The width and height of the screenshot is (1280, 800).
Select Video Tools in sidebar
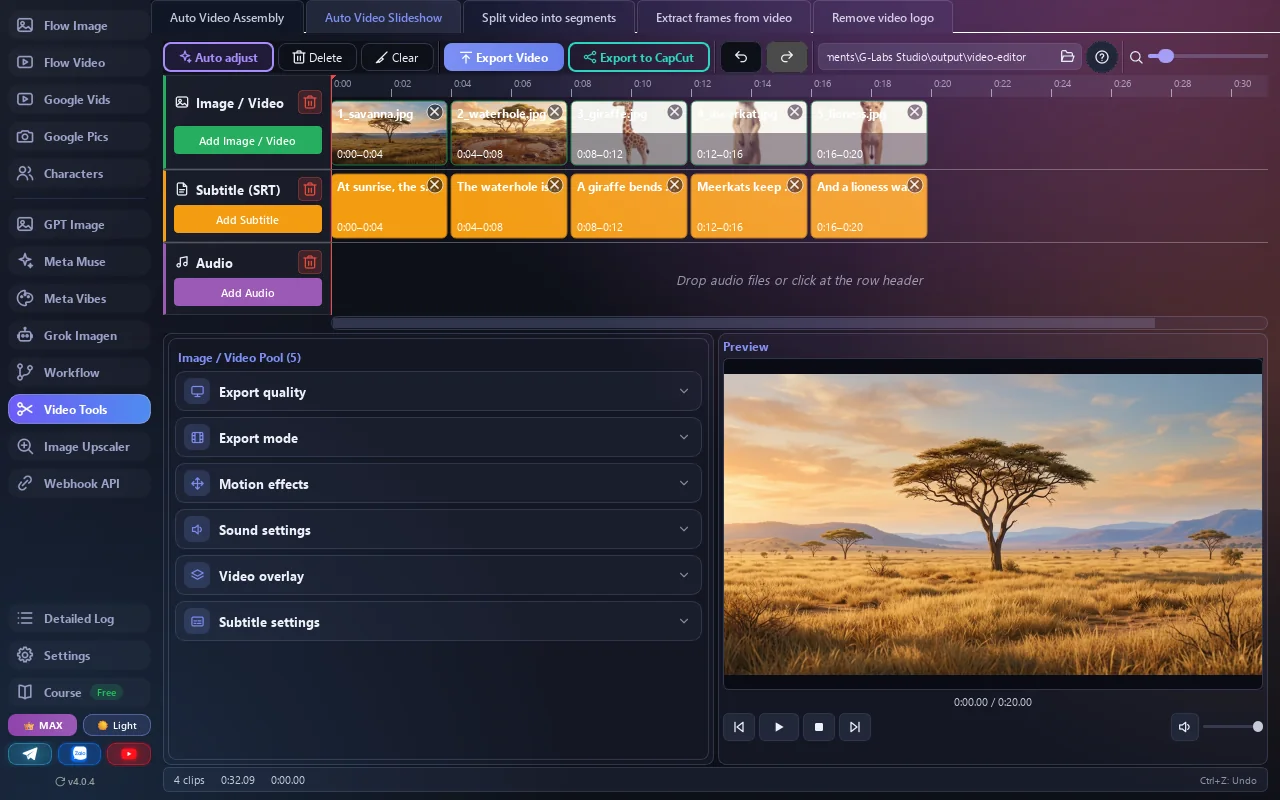(x=79, y=409)
